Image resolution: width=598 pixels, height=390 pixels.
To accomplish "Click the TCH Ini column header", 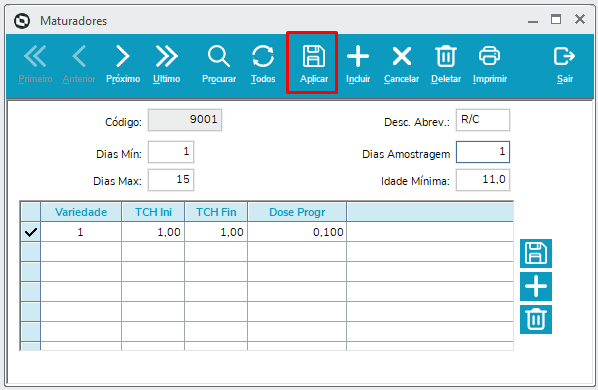I will 153,212.
